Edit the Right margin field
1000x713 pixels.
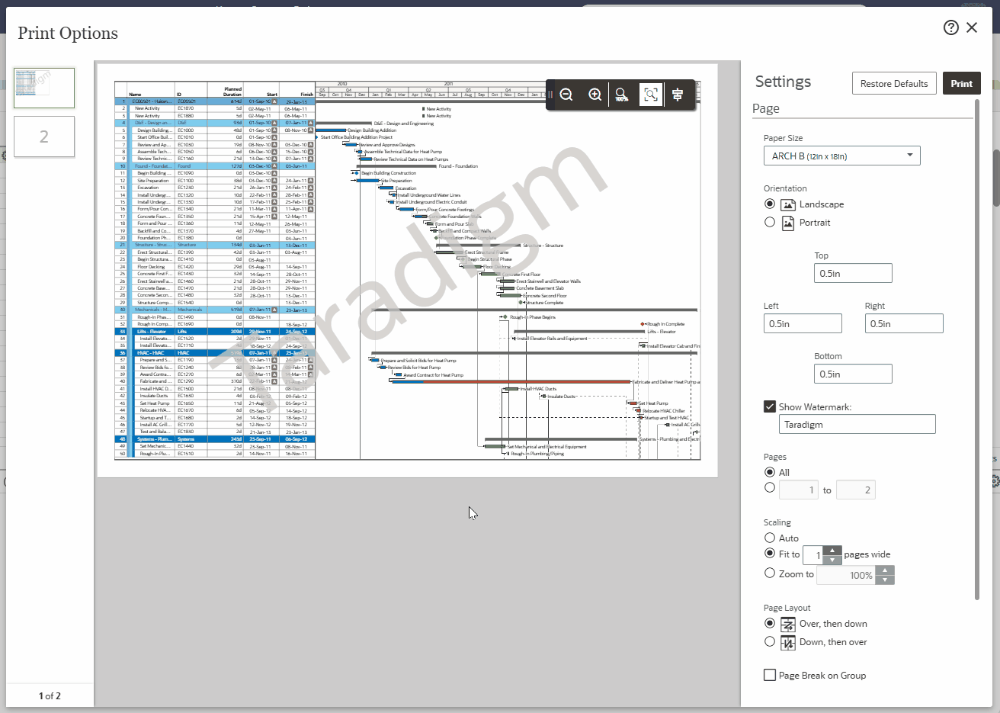pos(904,324)
